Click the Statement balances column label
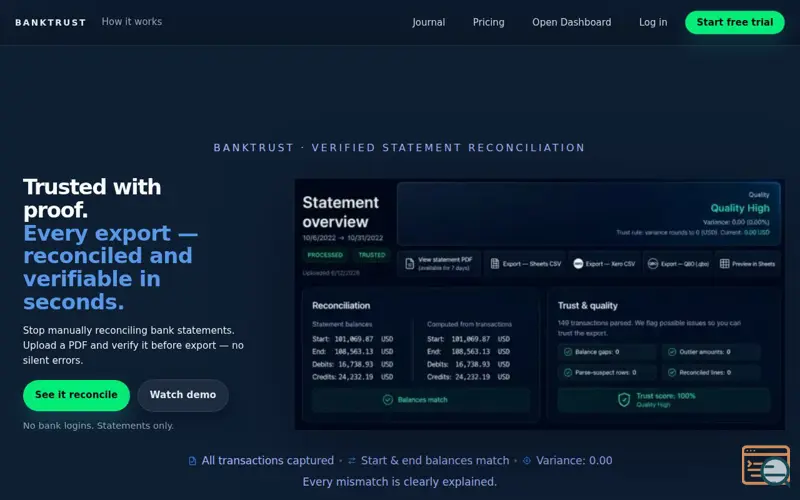 [342, 324]
